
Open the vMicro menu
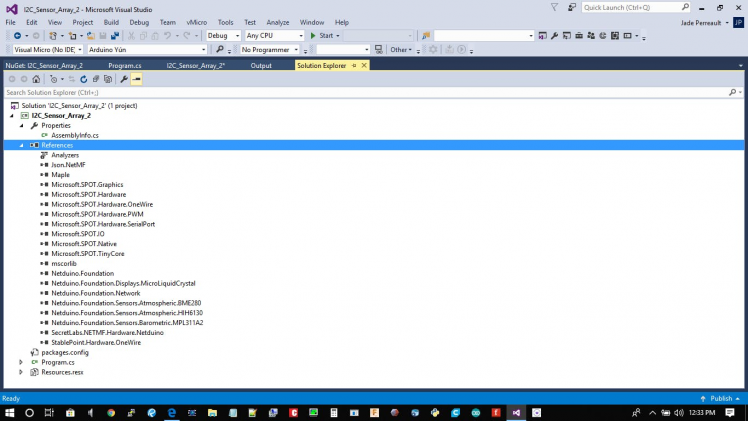(197, 22)
